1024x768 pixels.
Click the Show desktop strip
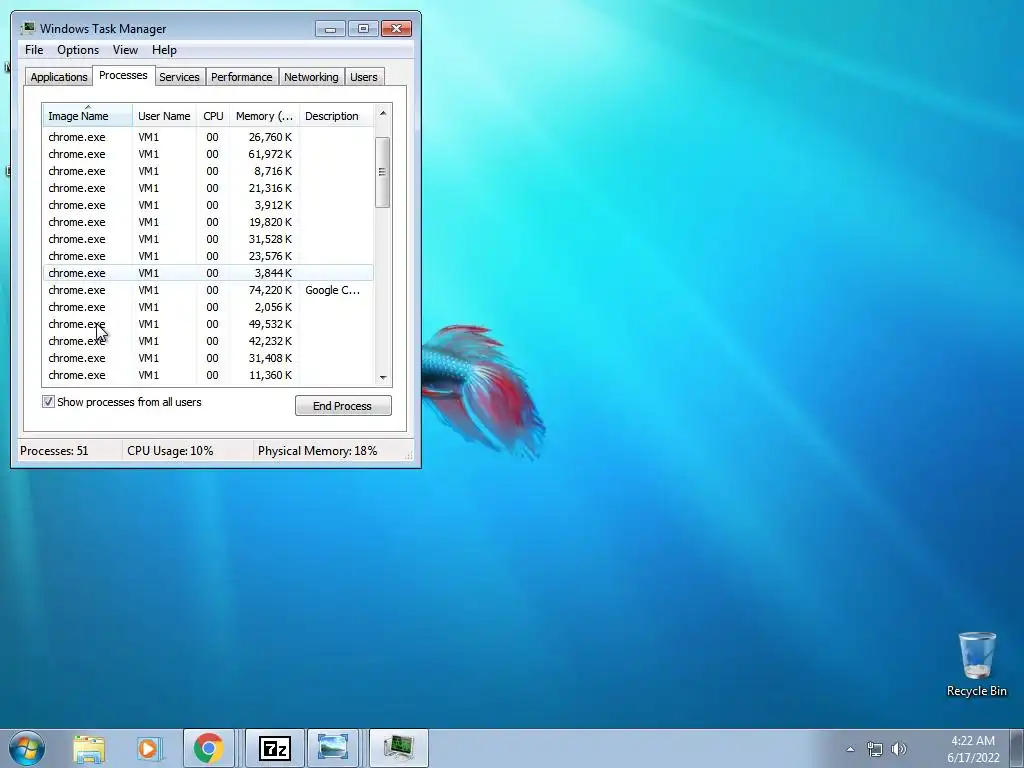1017,748
